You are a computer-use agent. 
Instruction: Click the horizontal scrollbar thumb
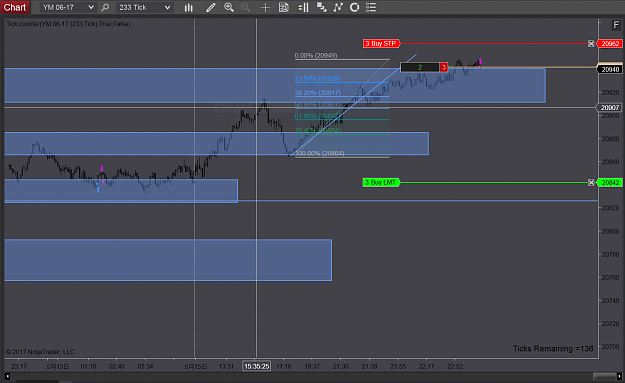click(x=604, y=376)
